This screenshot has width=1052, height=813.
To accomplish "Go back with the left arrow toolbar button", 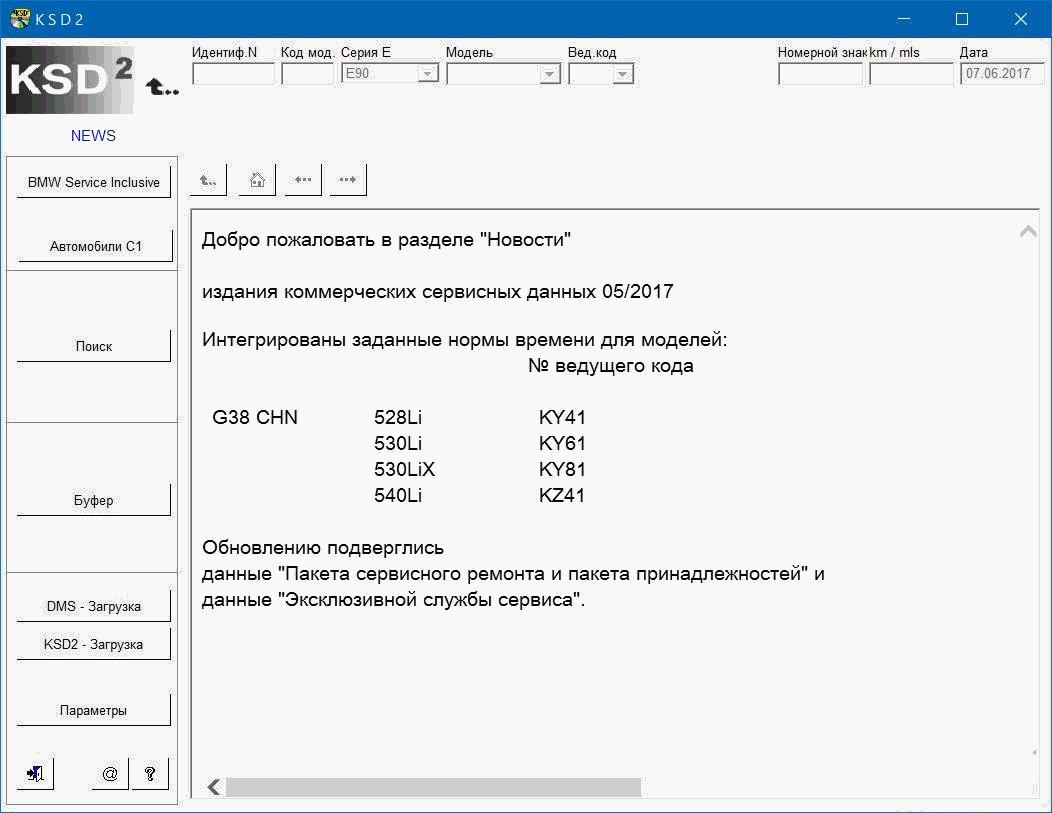I will point(303,180).
